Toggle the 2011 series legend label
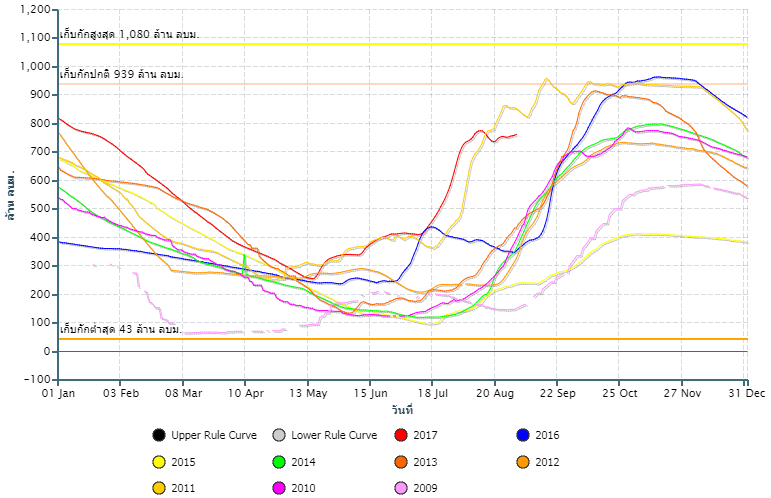 183,488
